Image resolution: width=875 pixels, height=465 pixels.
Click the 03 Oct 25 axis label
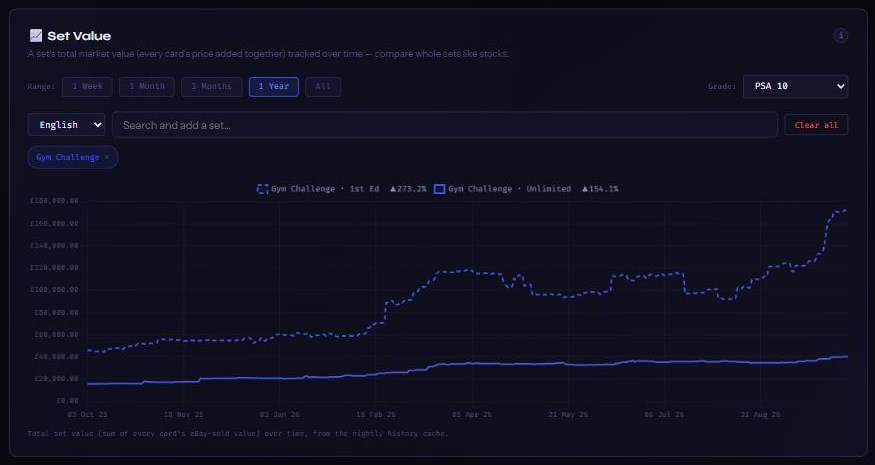coord(88,415)
